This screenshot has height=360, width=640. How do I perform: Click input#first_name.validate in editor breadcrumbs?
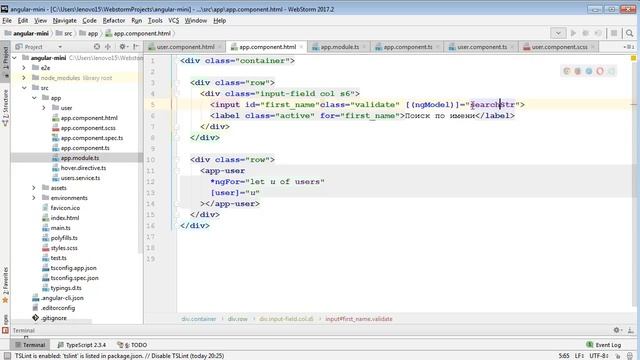tap(359, 319)
